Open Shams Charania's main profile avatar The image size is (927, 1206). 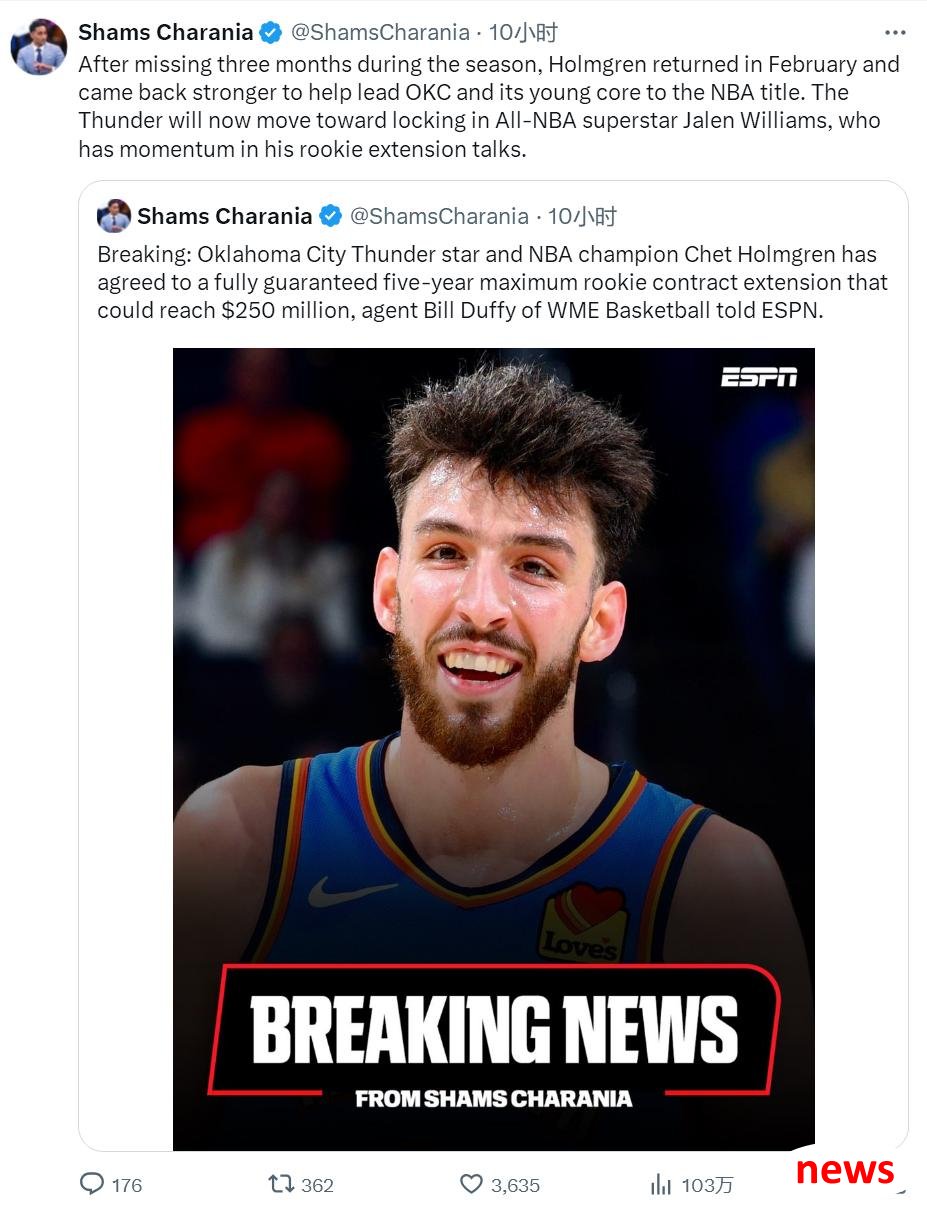point(39,47)
